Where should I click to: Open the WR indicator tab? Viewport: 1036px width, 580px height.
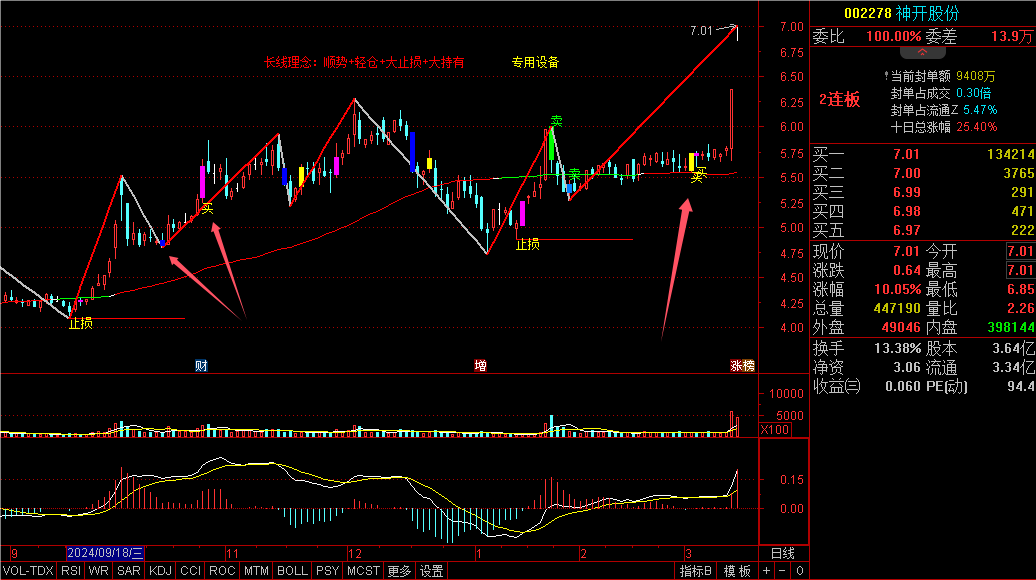point(98,571)
